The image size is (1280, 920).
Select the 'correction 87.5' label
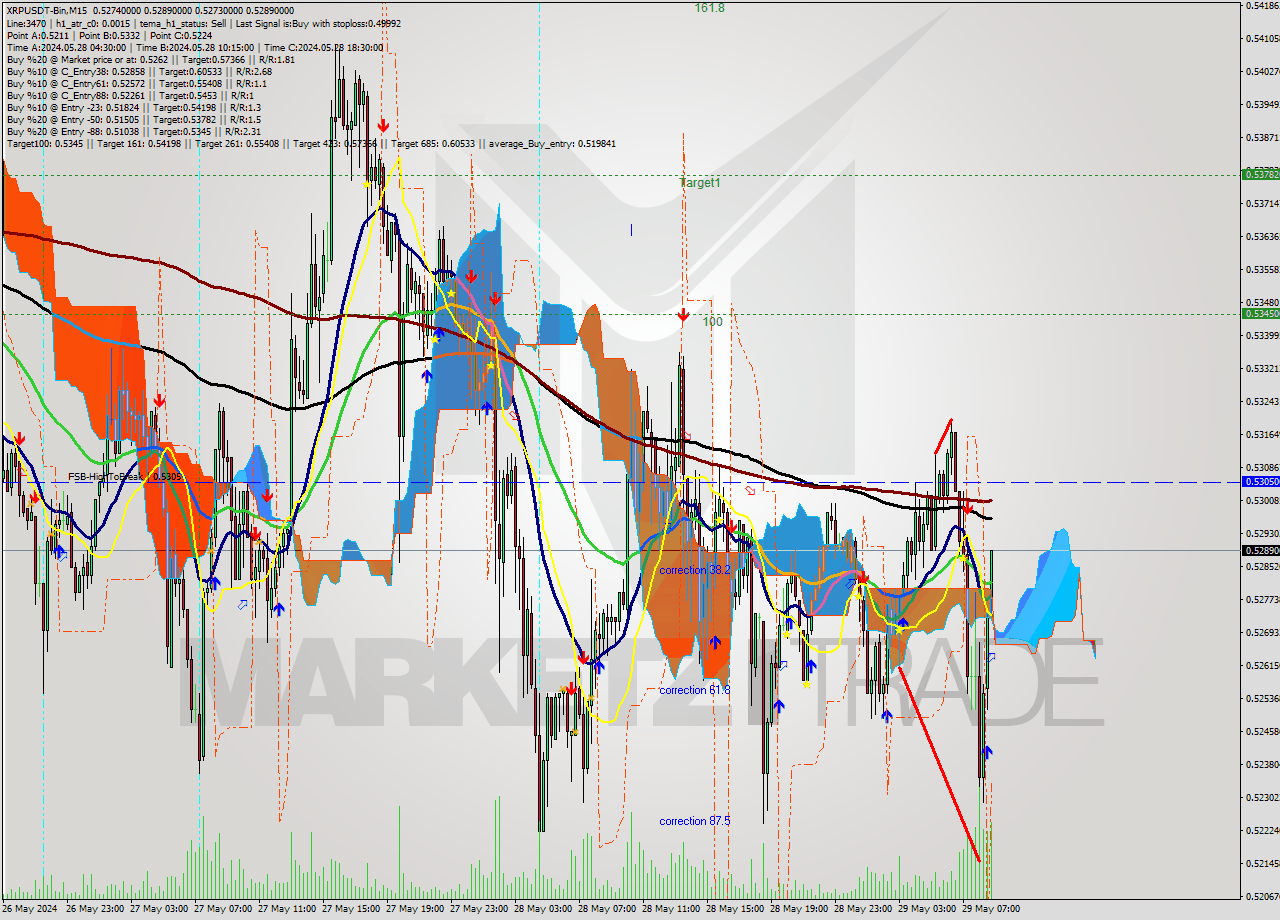pos(695,821)
